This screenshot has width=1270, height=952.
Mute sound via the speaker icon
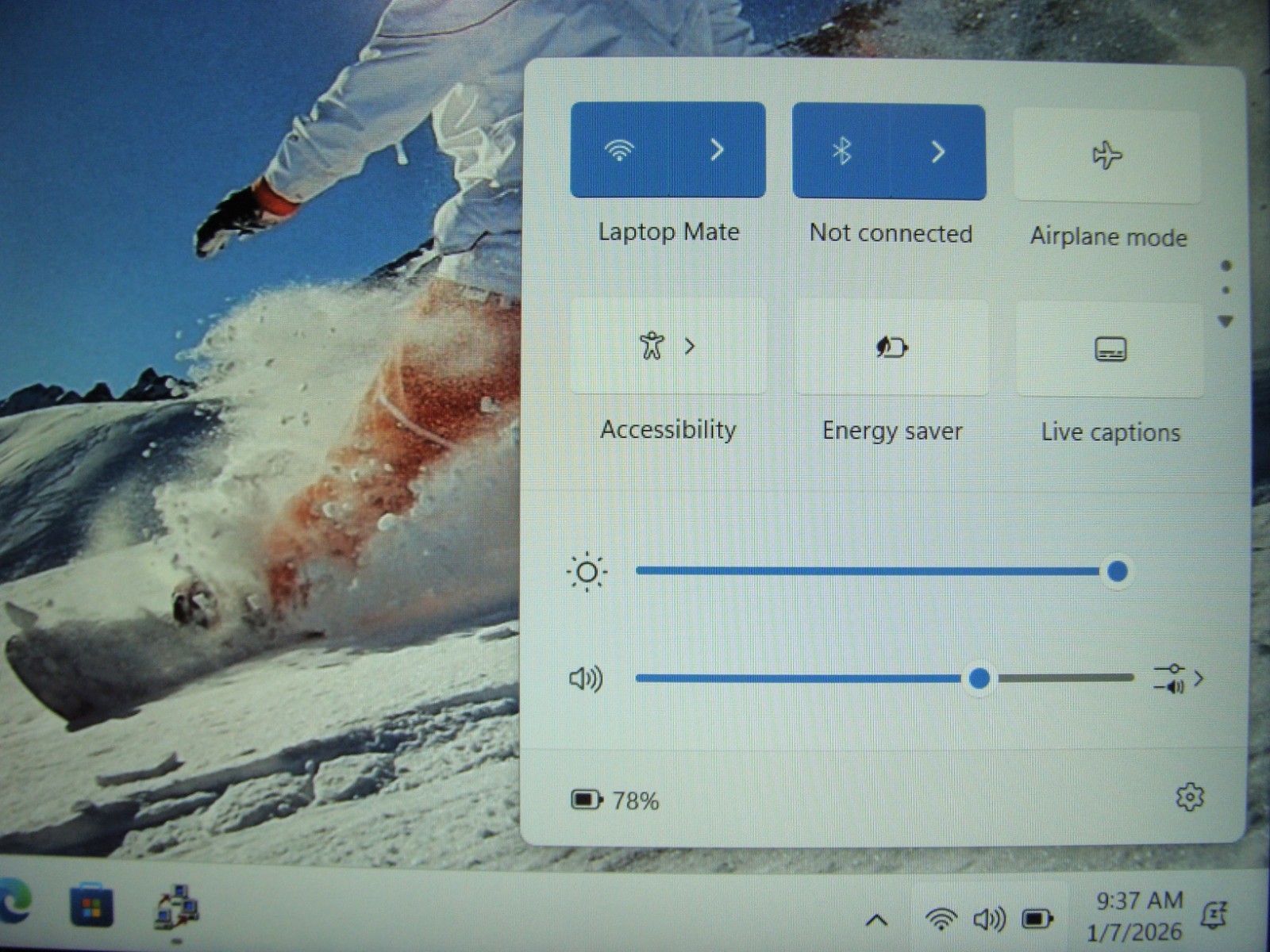(x=586, y=679)
